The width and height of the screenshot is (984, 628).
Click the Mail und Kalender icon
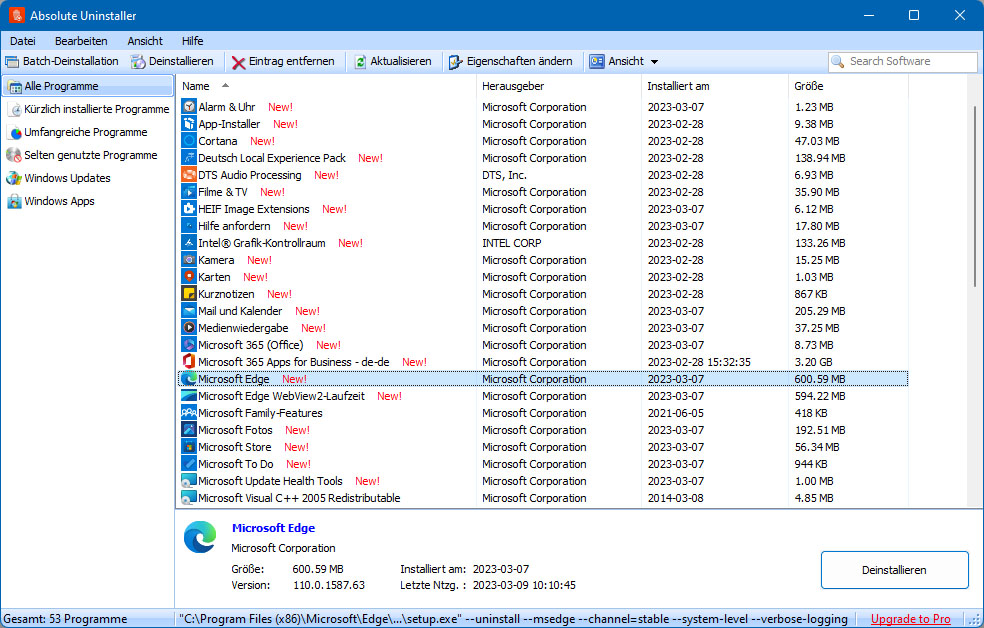[189, 310]
